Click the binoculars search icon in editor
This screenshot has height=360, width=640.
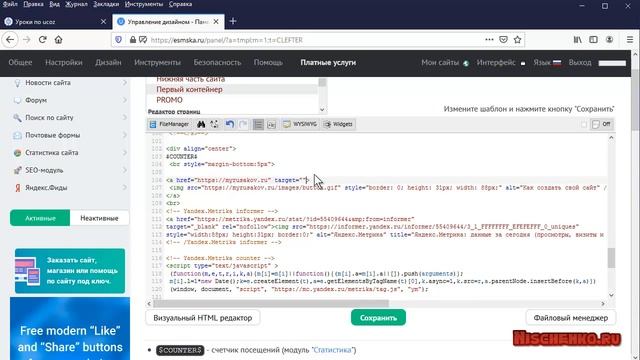point(201,124)
